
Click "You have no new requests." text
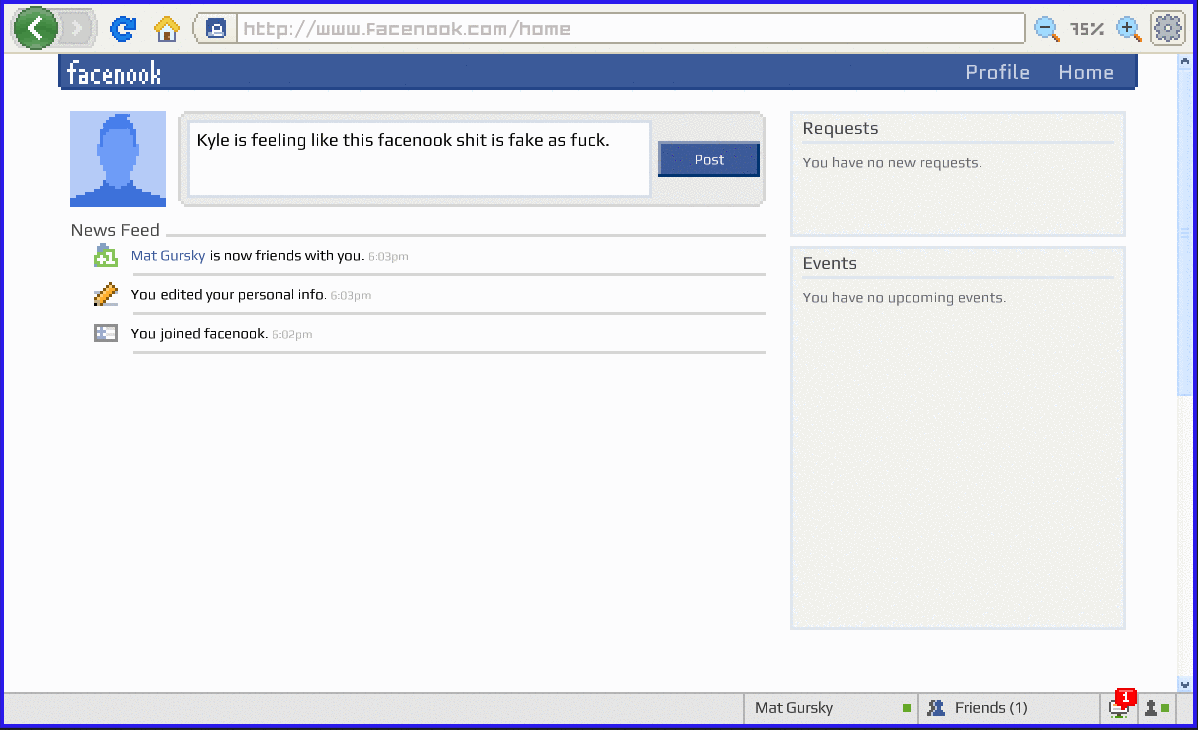click(x=892, y=163)
